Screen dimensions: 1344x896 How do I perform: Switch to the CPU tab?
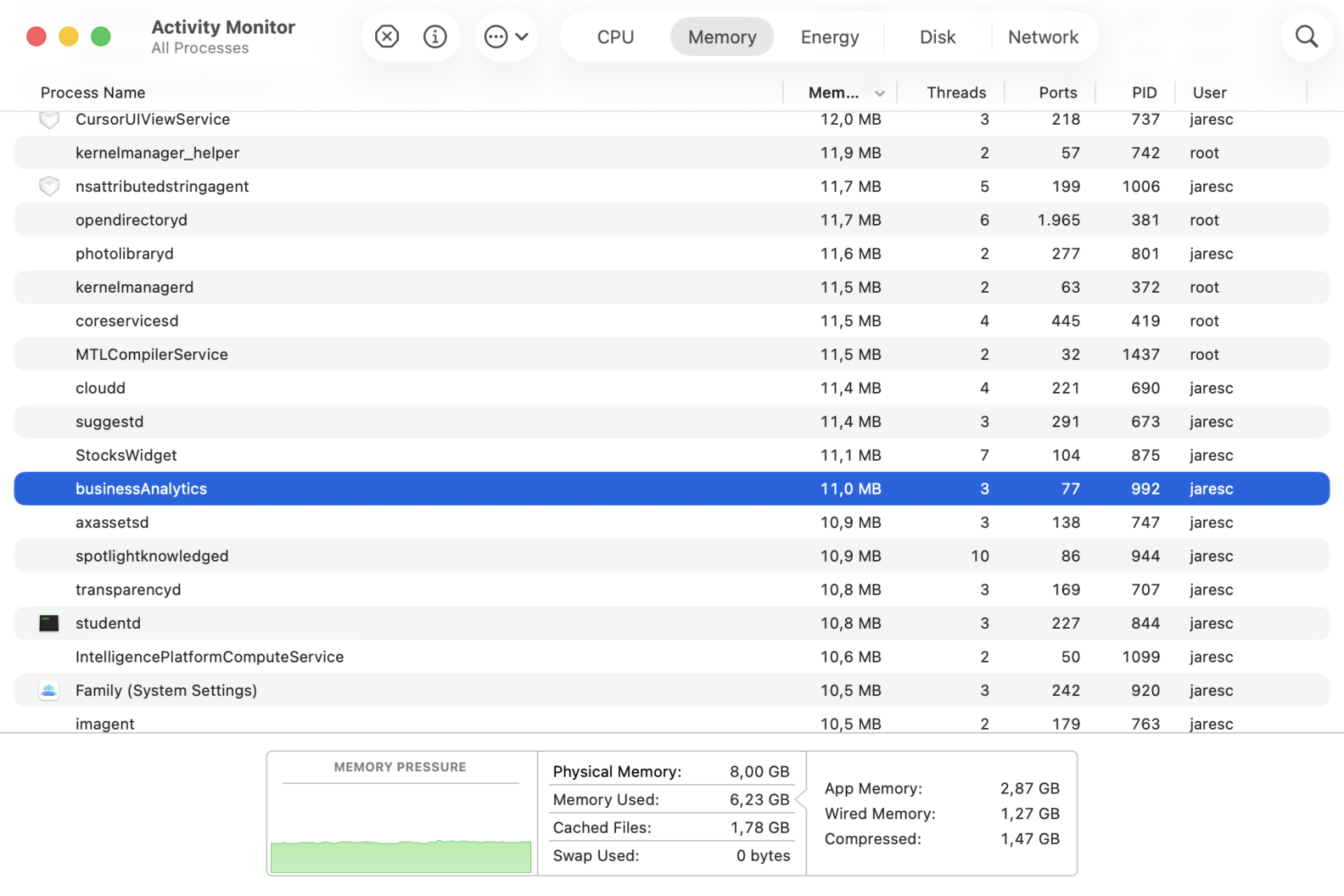click(615, 37)
